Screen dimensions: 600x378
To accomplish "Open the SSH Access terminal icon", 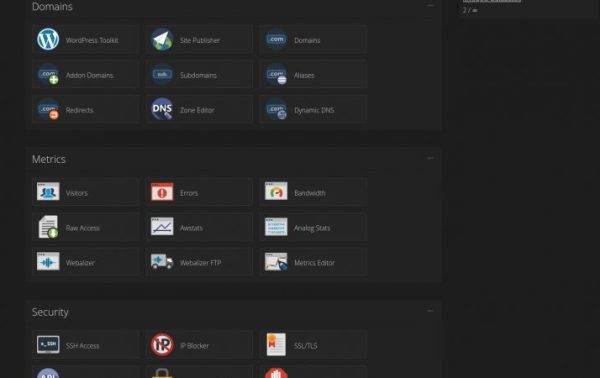I will (48, 344).
